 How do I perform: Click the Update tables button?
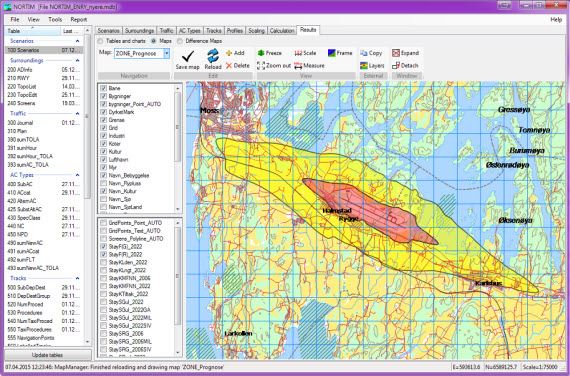point(48,355)
